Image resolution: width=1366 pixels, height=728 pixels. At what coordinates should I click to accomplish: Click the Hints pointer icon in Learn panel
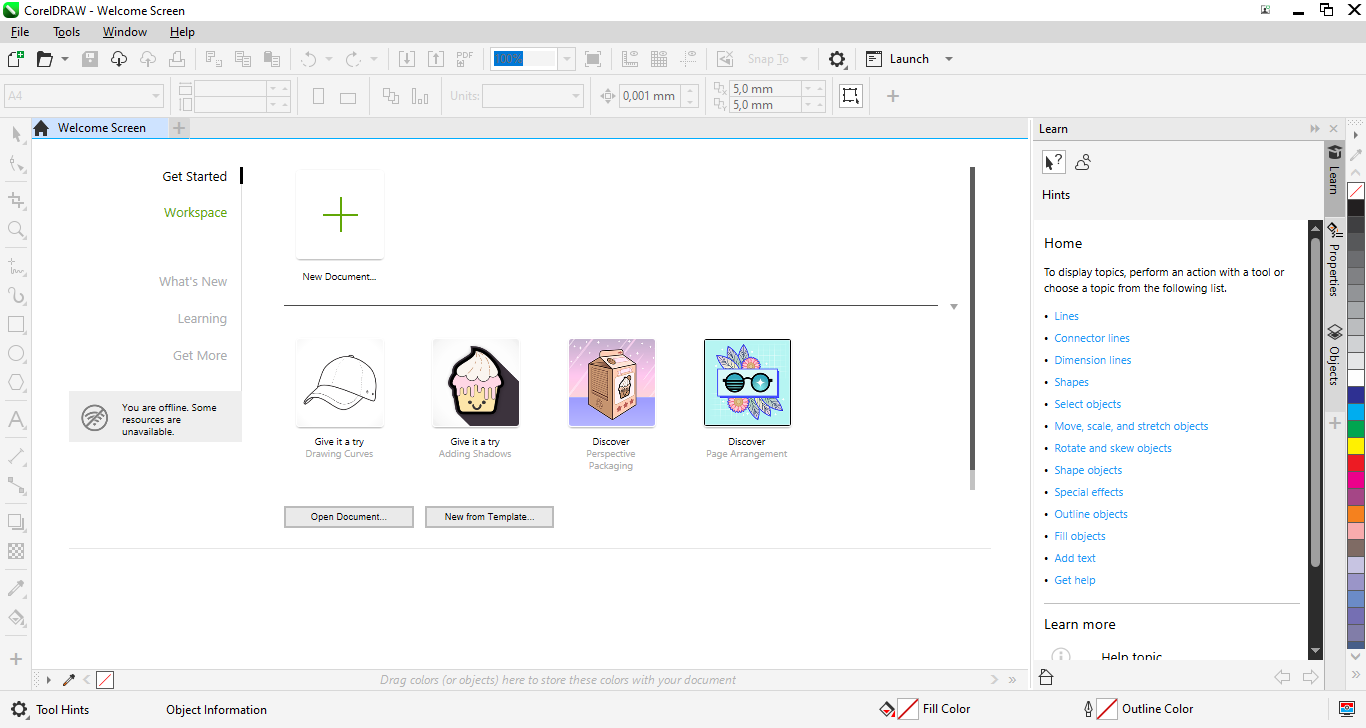click(1053, 162)
